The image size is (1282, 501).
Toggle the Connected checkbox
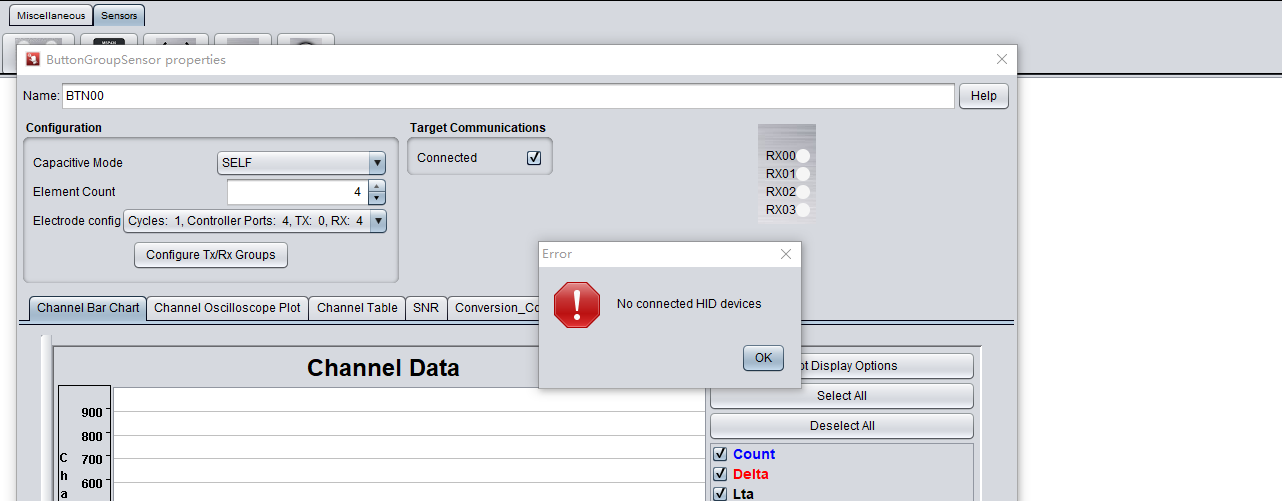tap(534, 158)
